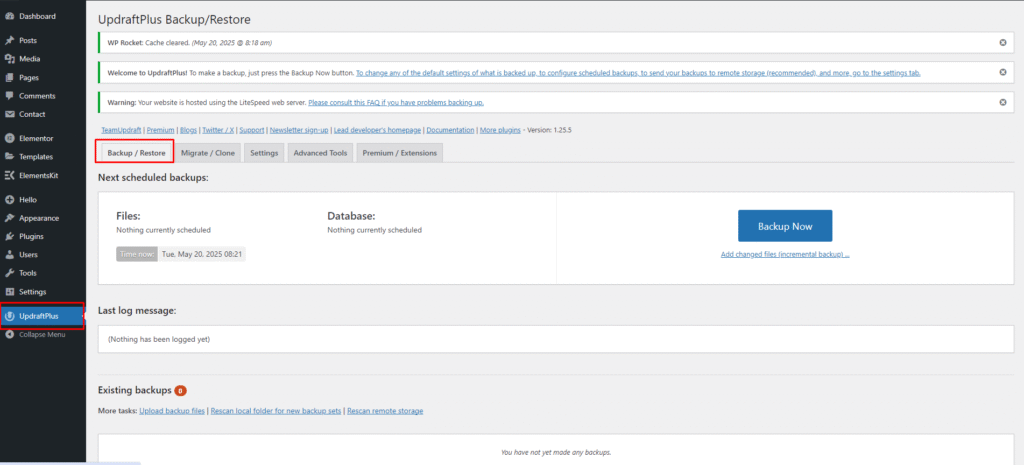Click Rescan local folder for new backup sets

click(276, 411)
